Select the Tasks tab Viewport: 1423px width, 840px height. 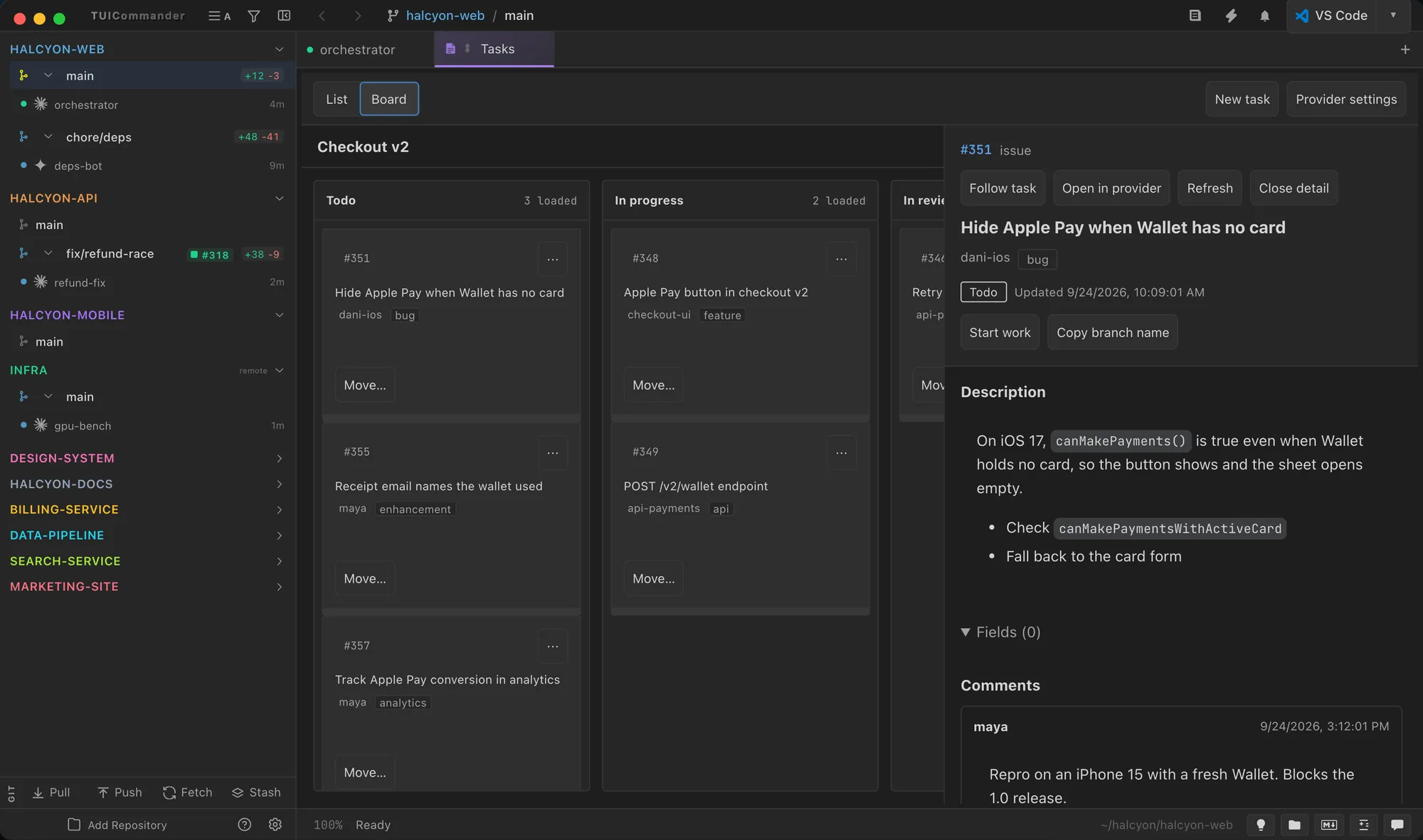(494, 49)
